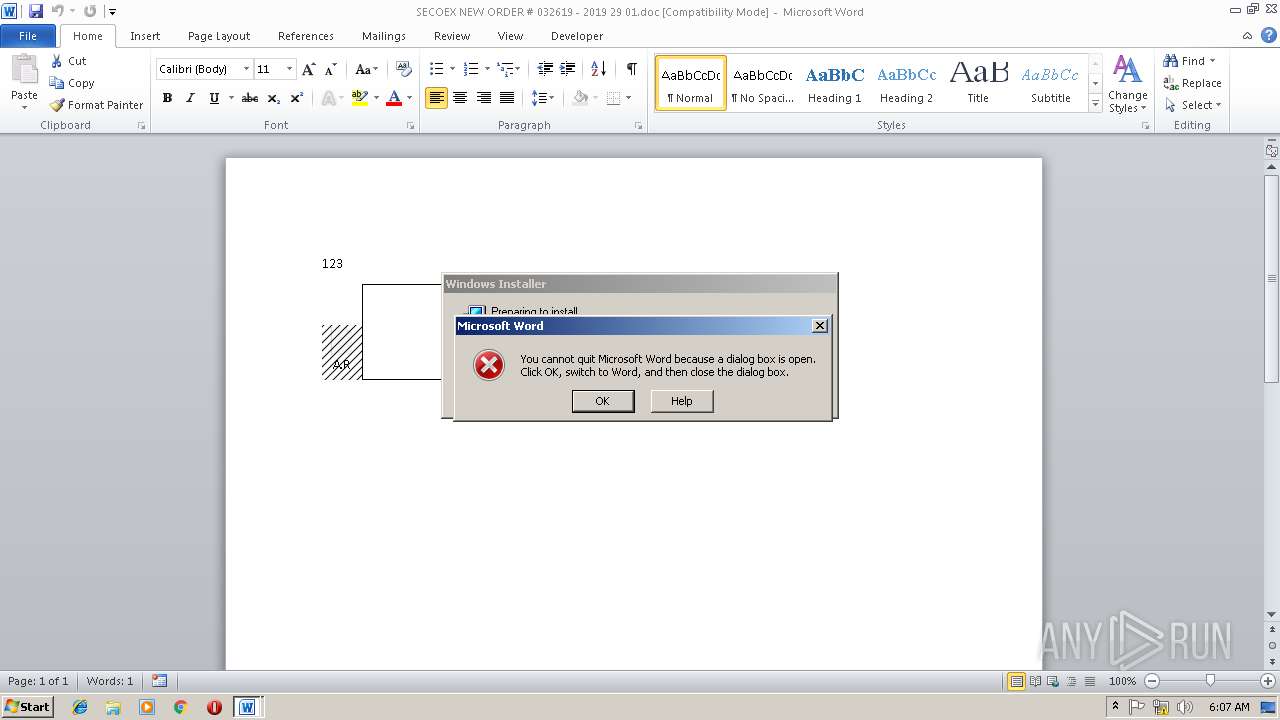This screenshot has width=1280, height=720.
Task: Switch to the Page Layout tab
Action: 219,36
